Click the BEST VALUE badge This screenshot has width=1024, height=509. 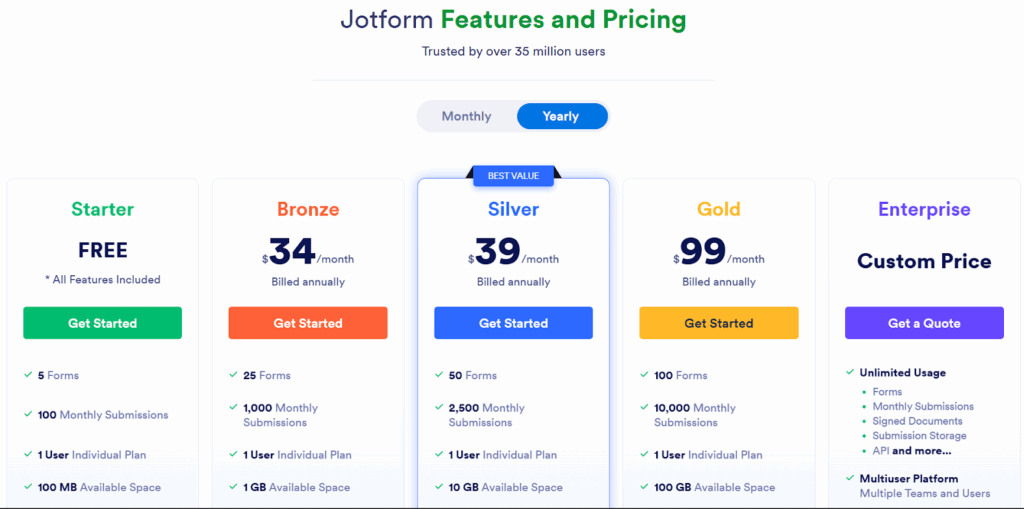pos(513,176)
